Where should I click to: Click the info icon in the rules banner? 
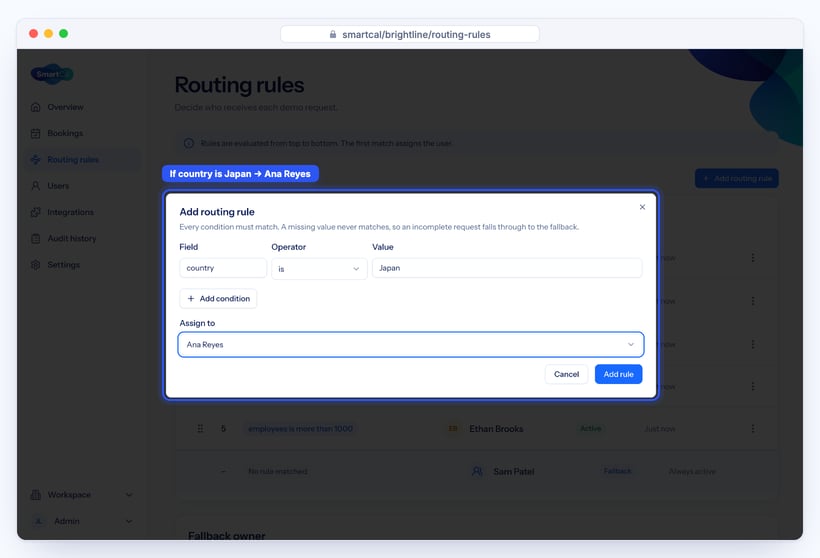tap(189, 143)
